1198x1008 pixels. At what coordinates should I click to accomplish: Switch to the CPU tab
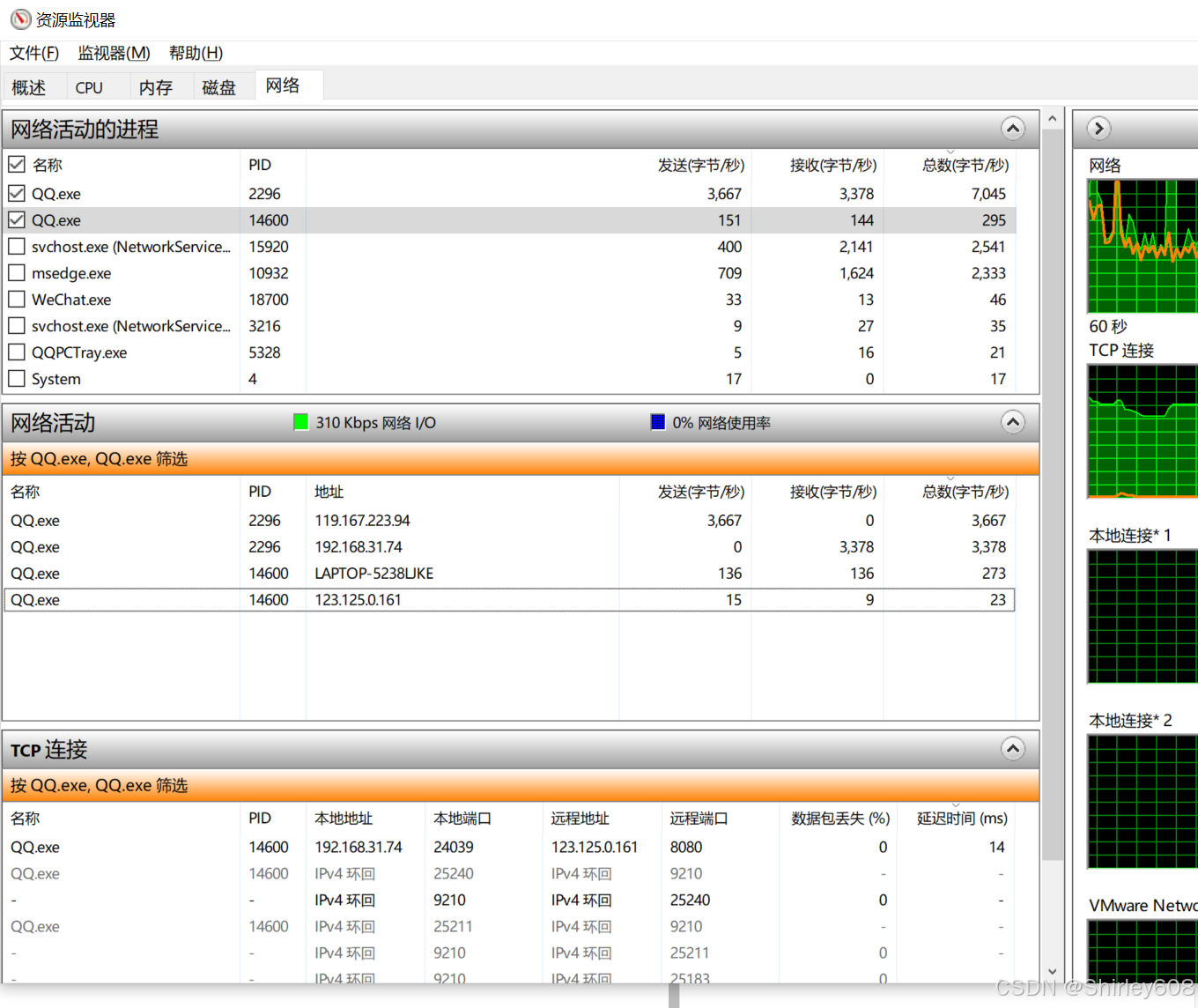click(89, 87)
